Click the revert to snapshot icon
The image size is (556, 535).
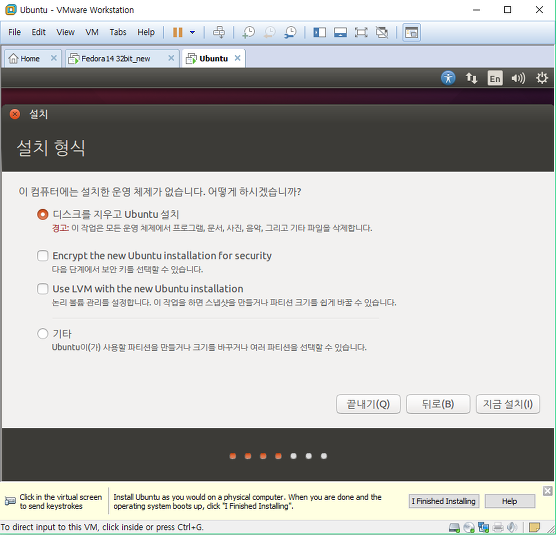tap(269, 32)
